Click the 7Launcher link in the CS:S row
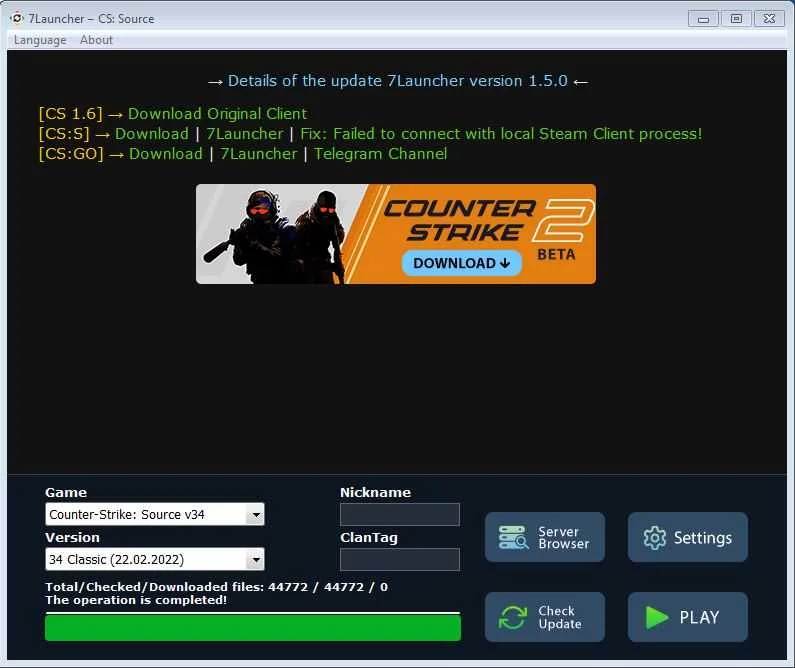The height and width of the screenshot is (668, 795). point(244,134)
